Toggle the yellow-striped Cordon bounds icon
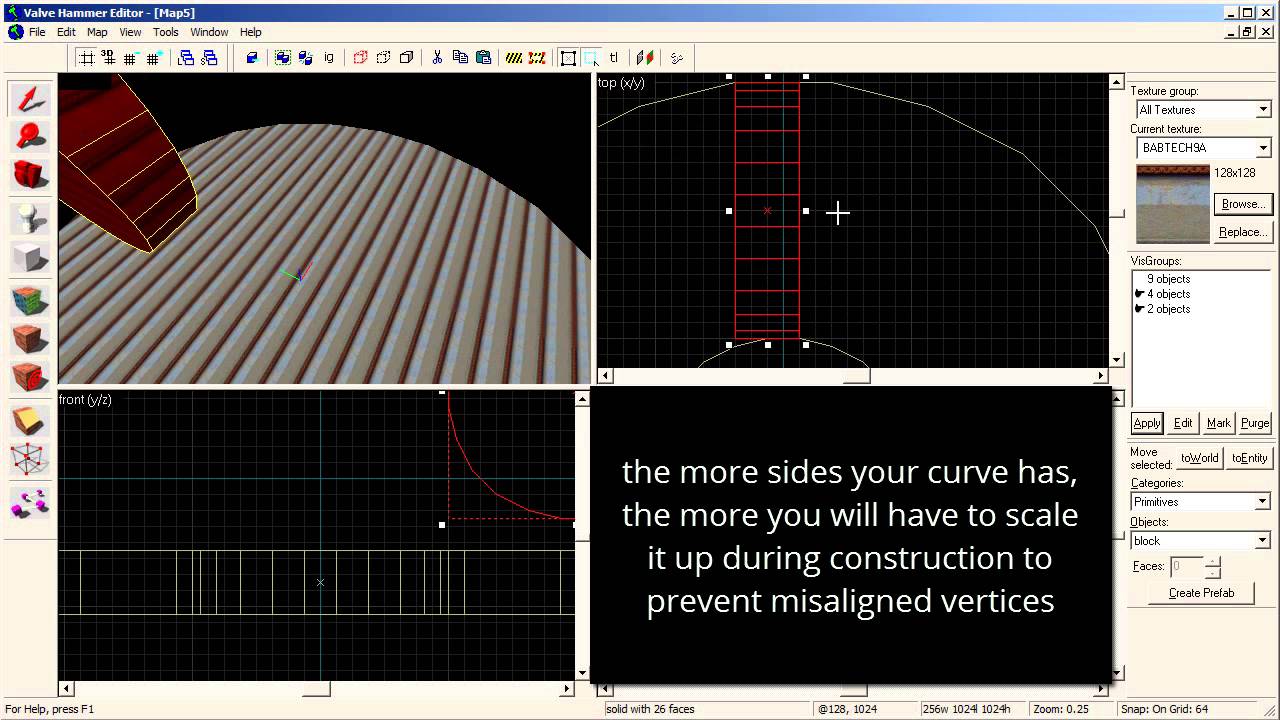The width and height of the screenshot is (1280, 720). [x=514, y=58]
